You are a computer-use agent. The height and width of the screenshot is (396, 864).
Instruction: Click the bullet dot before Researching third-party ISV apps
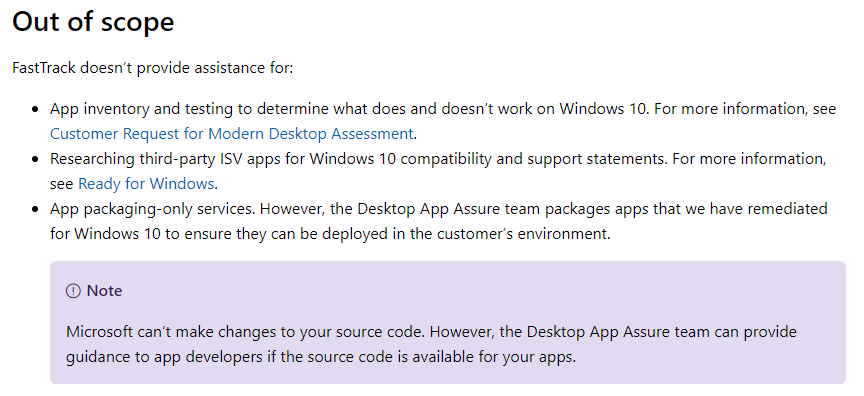pyautogui.click(x=36, y=160)
